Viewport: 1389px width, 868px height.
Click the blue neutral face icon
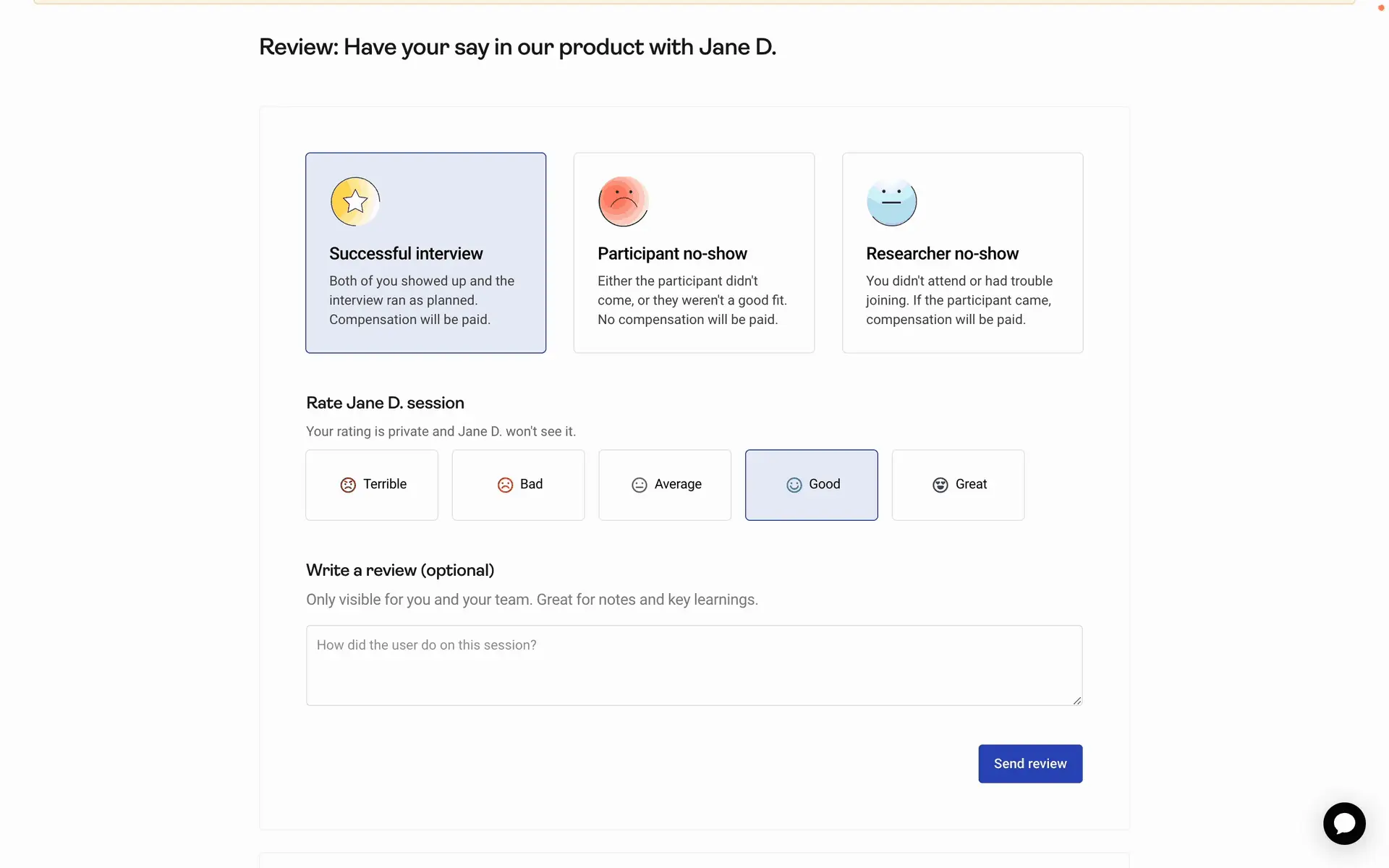[x=891, y=201]
